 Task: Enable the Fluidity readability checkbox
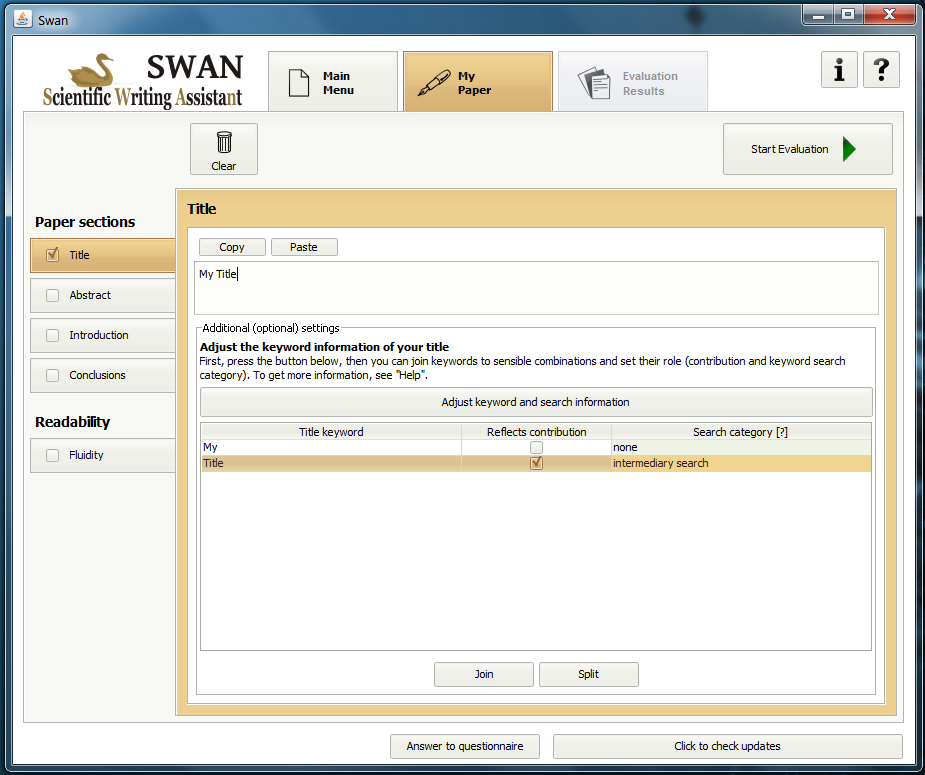coord(53,455)
